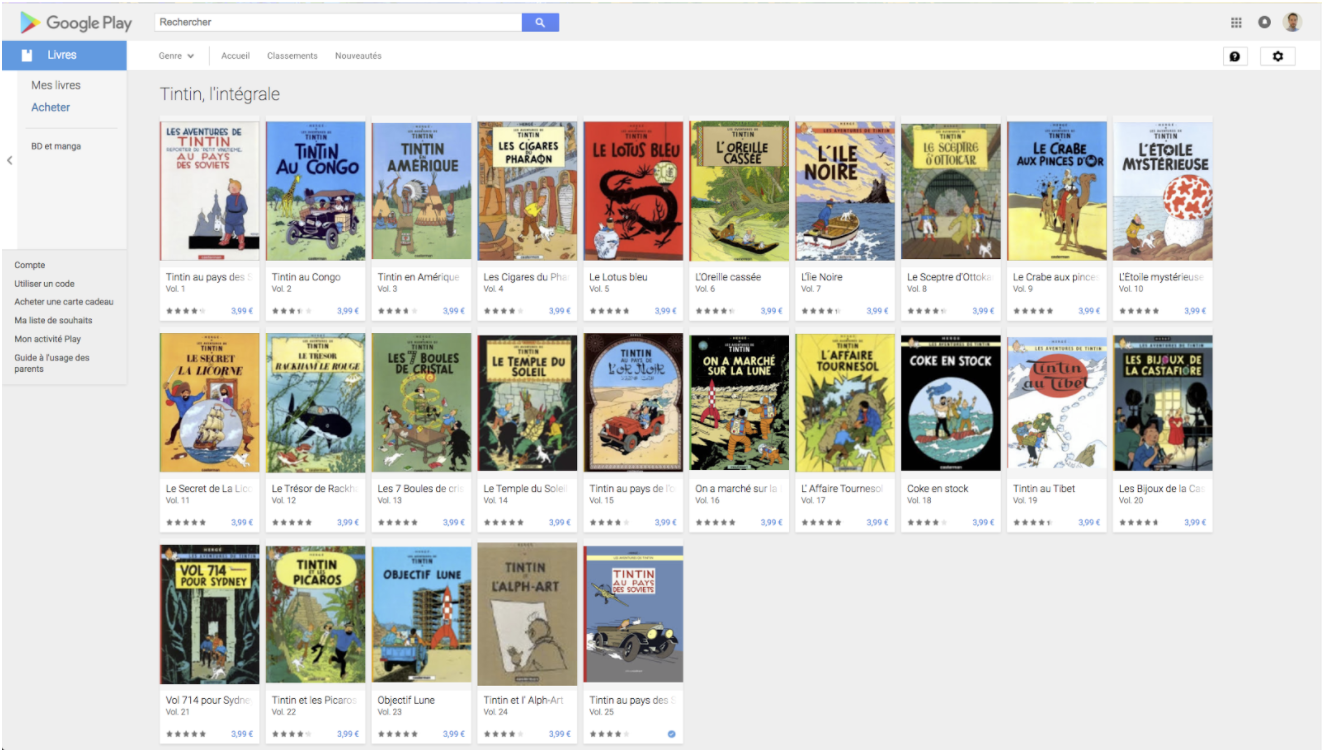1324x754 pixels.
Task: Open the Google apps grid icon
Action: point(1236,22)
